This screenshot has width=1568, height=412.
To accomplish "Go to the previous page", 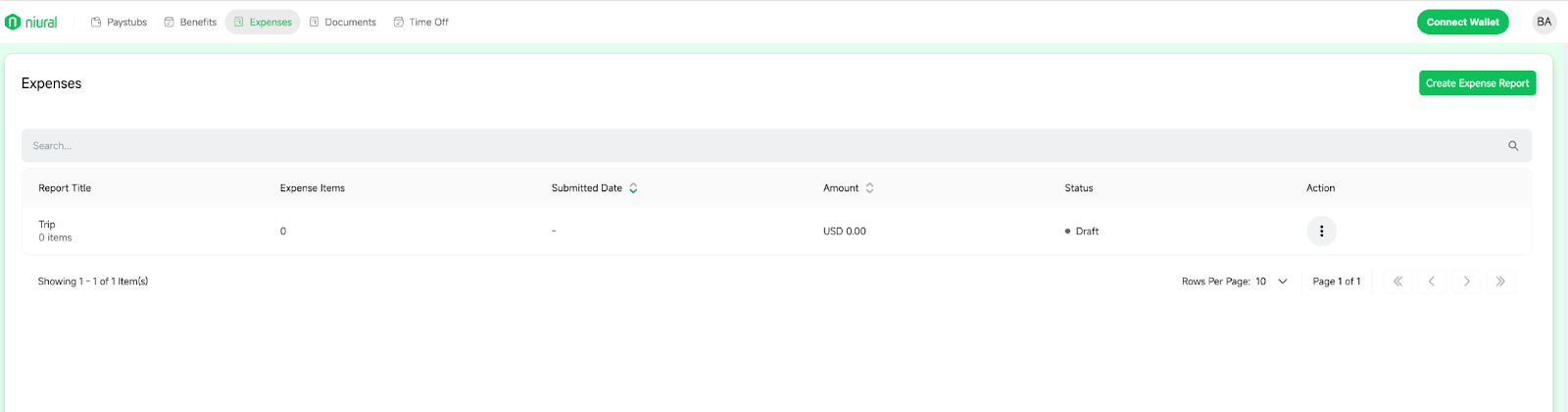I will [1432, 282].
